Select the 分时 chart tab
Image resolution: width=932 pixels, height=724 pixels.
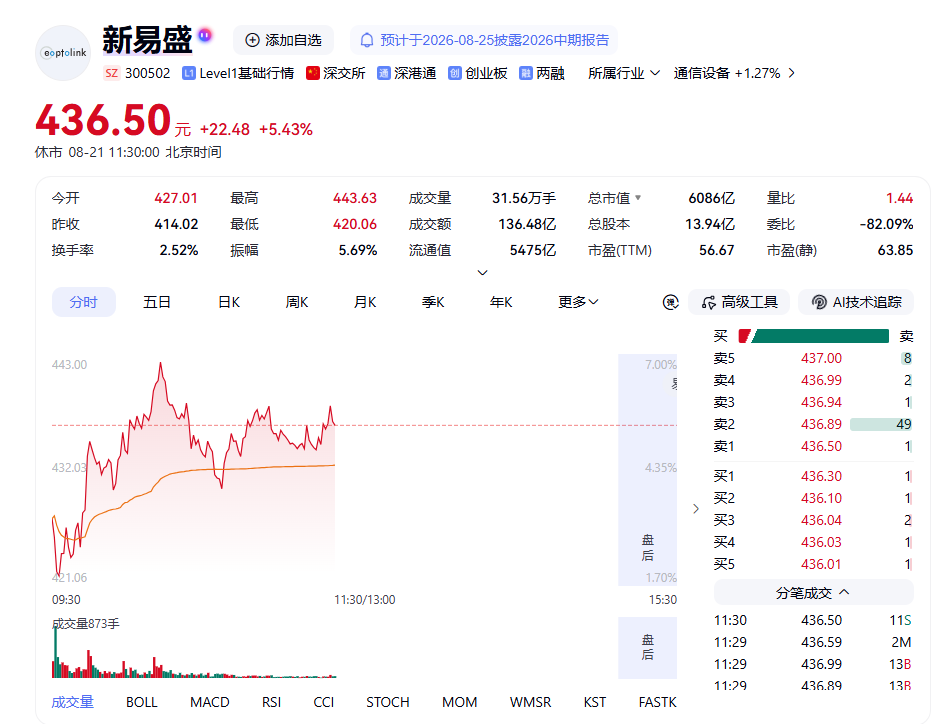(x=84, y=302)
